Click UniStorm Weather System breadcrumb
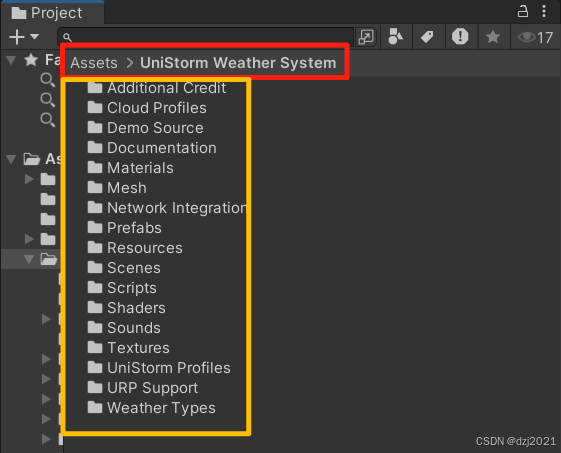The width and height of the screenshot is (561, 453). coord(238,63)
